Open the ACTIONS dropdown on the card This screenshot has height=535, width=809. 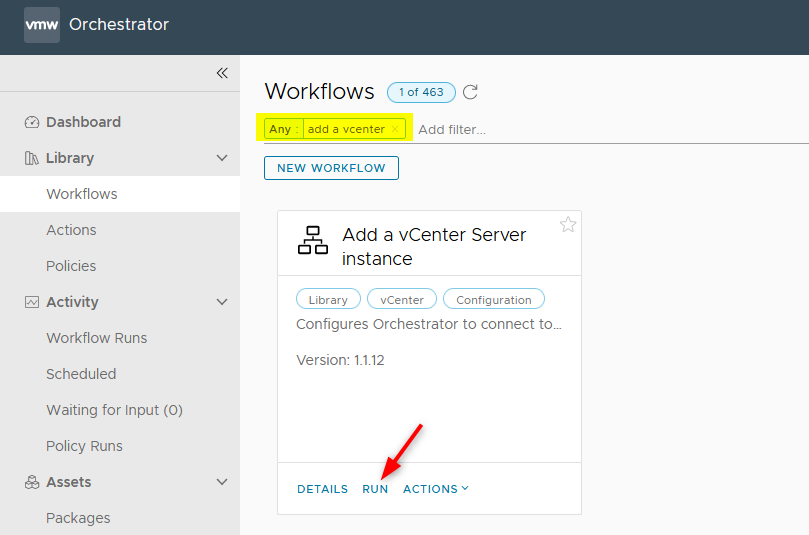coord(435,489)
